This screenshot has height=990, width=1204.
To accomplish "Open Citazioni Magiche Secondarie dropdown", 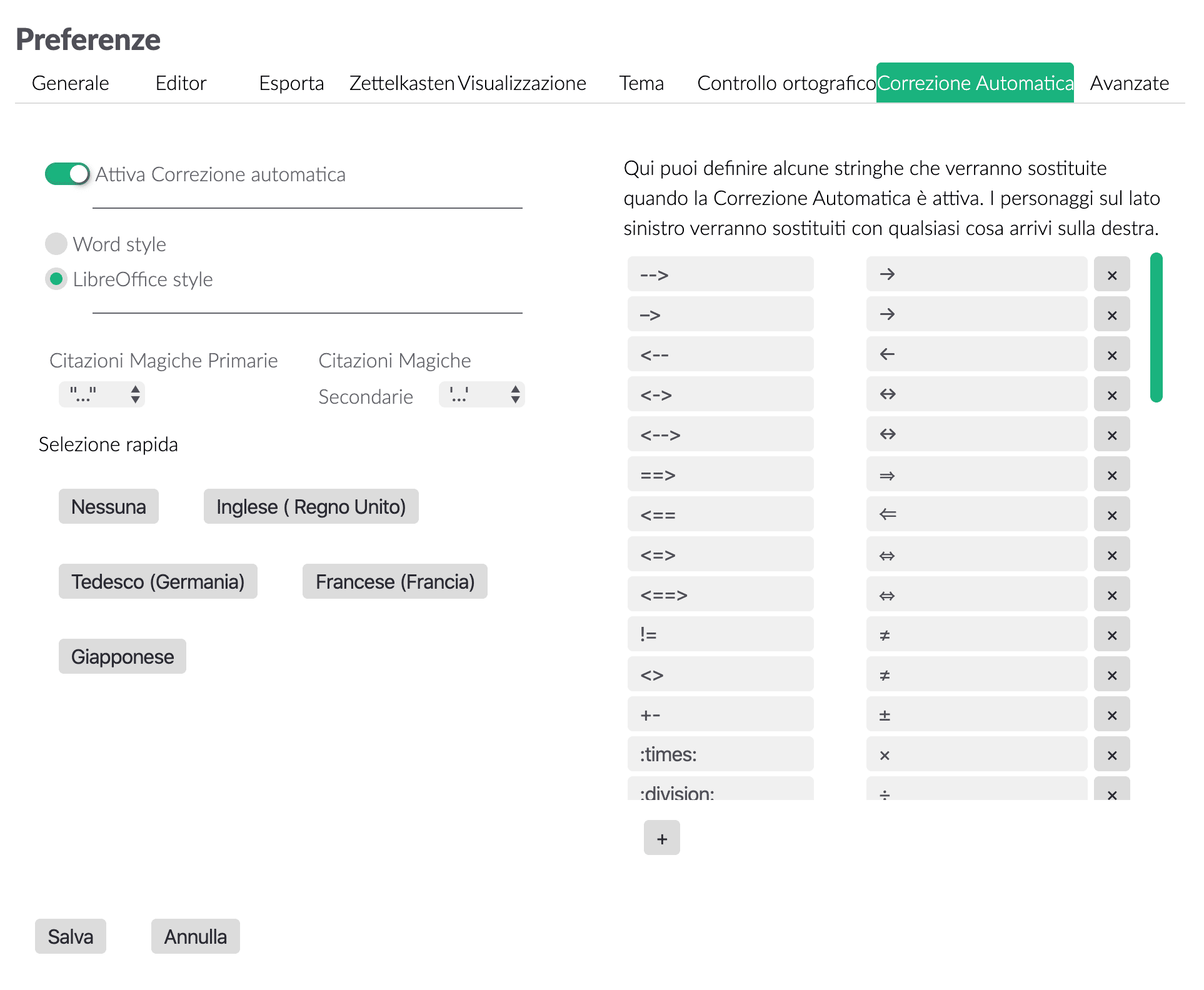I will tap(481, 394).
